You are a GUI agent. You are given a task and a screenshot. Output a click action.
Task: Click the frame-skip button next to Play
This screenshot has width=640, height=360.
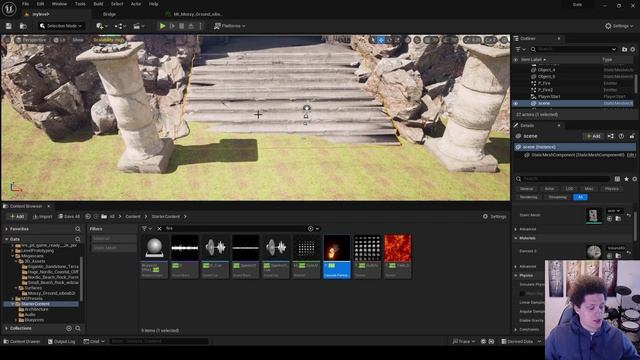pyautogui.click(x=172, y=26)
